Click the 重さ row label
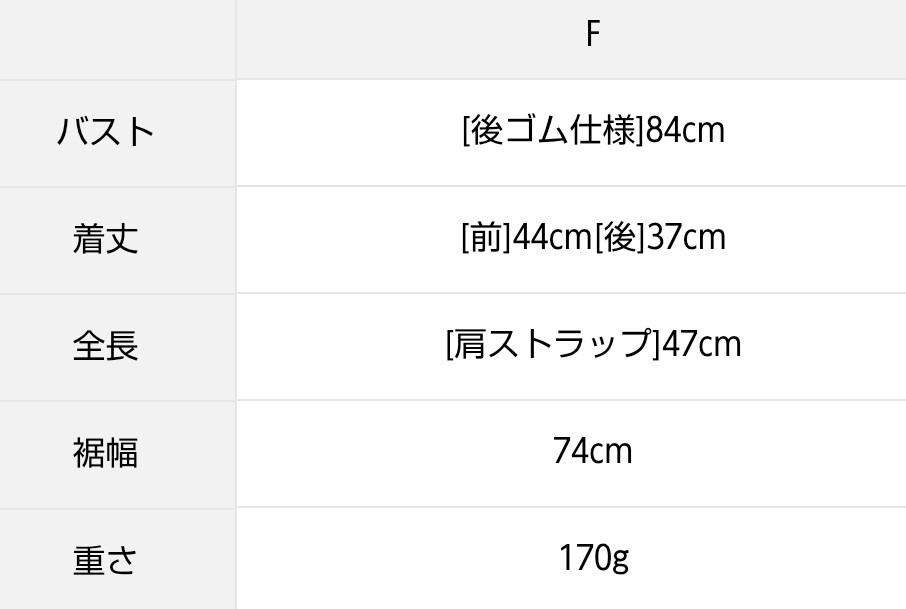Image resolution: width=906 pixels, height=609 pixels. tap(106, 560)
